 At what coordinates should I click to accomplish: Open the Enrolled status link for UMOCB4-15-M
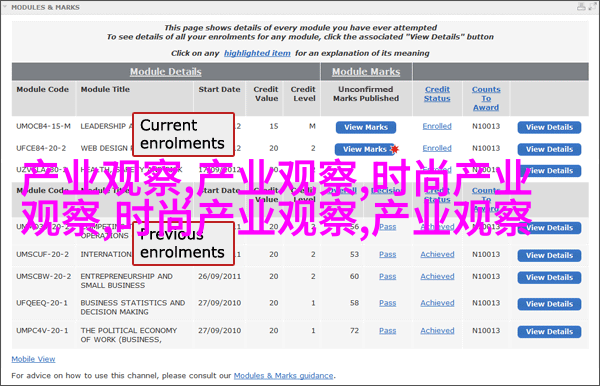click(x=437, y=126)
